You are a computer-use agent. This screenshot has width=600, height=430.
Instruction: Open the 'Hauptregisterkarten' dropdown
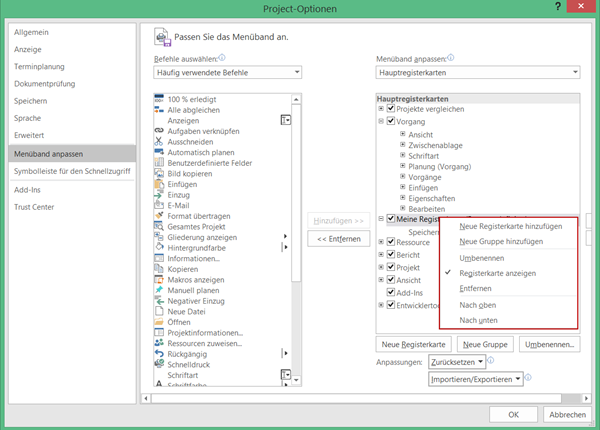click(478, 72)
